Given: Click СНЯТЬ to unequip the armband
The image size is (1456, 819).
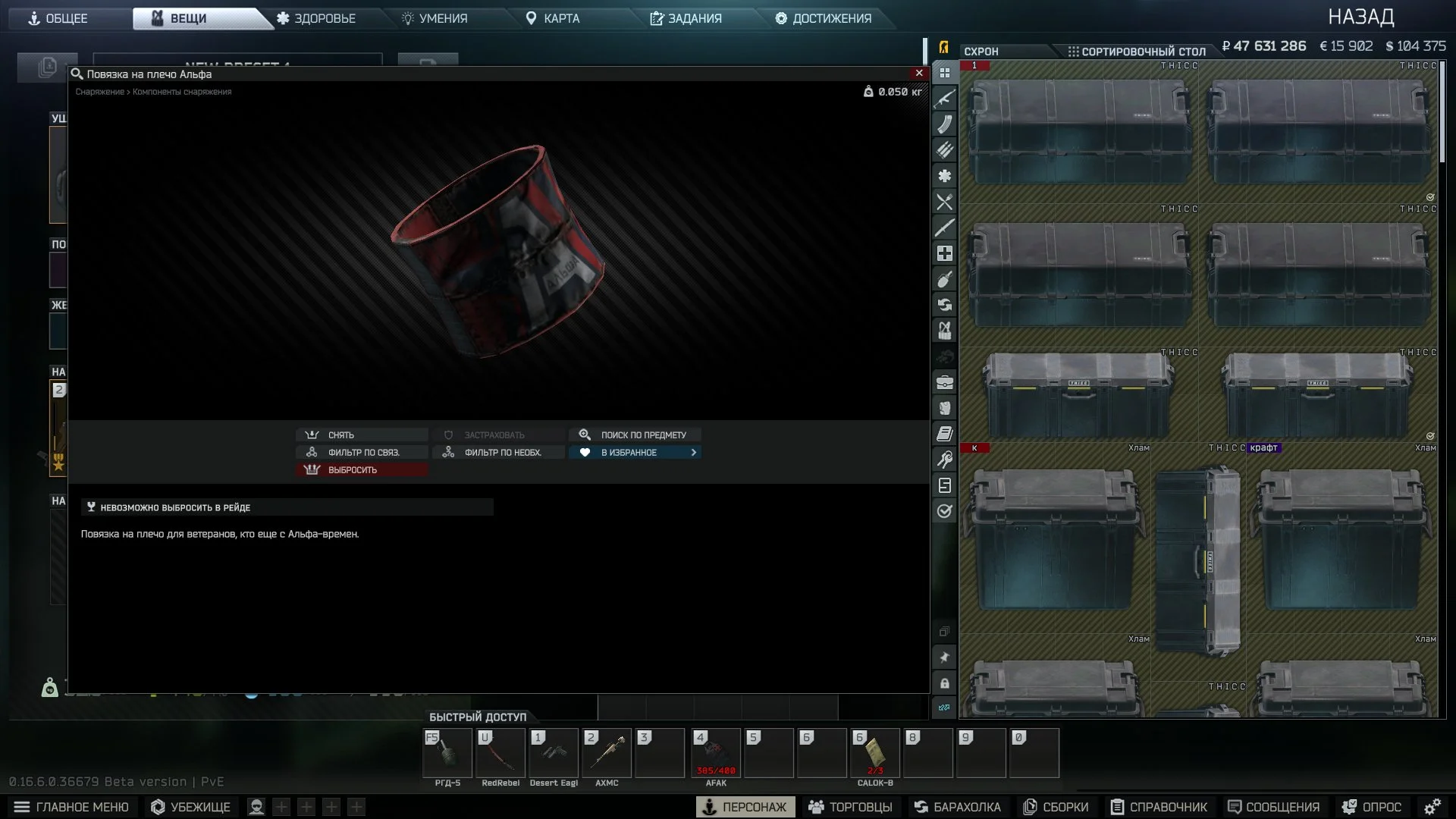Looking at the screenshot, I should pyautogui.click(x=362, y=435).
